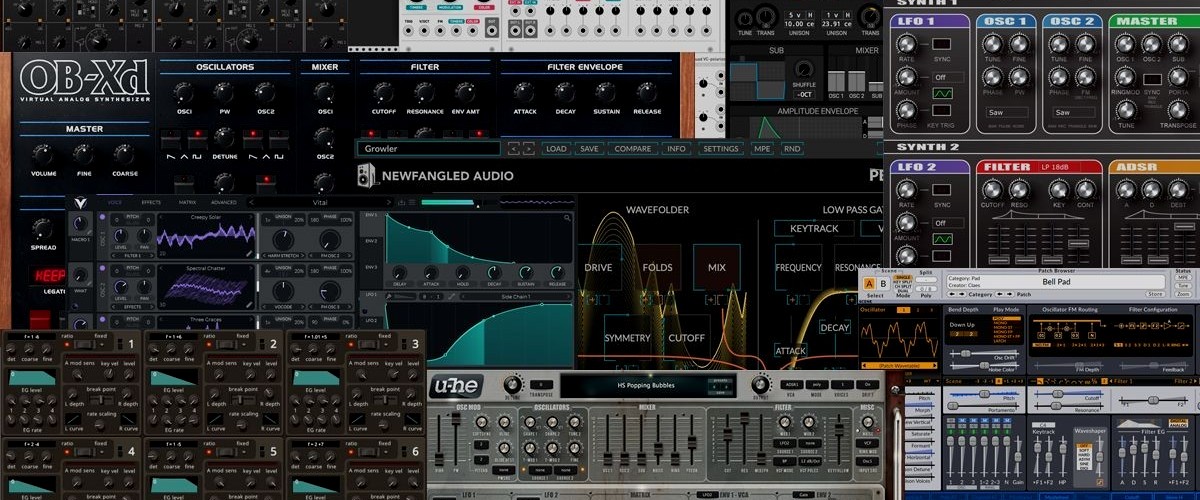The height and width of the screenshot is (500, 1200).
Task: Click next preset arrow beside Growler
Action: pyautogui.click(x=528, y=149)
